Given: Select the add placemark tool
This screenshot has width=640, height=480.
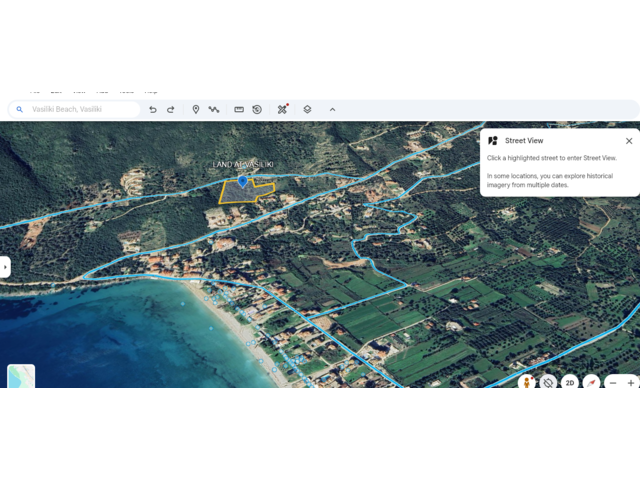Looking at the screenshot, I should 196,110.
